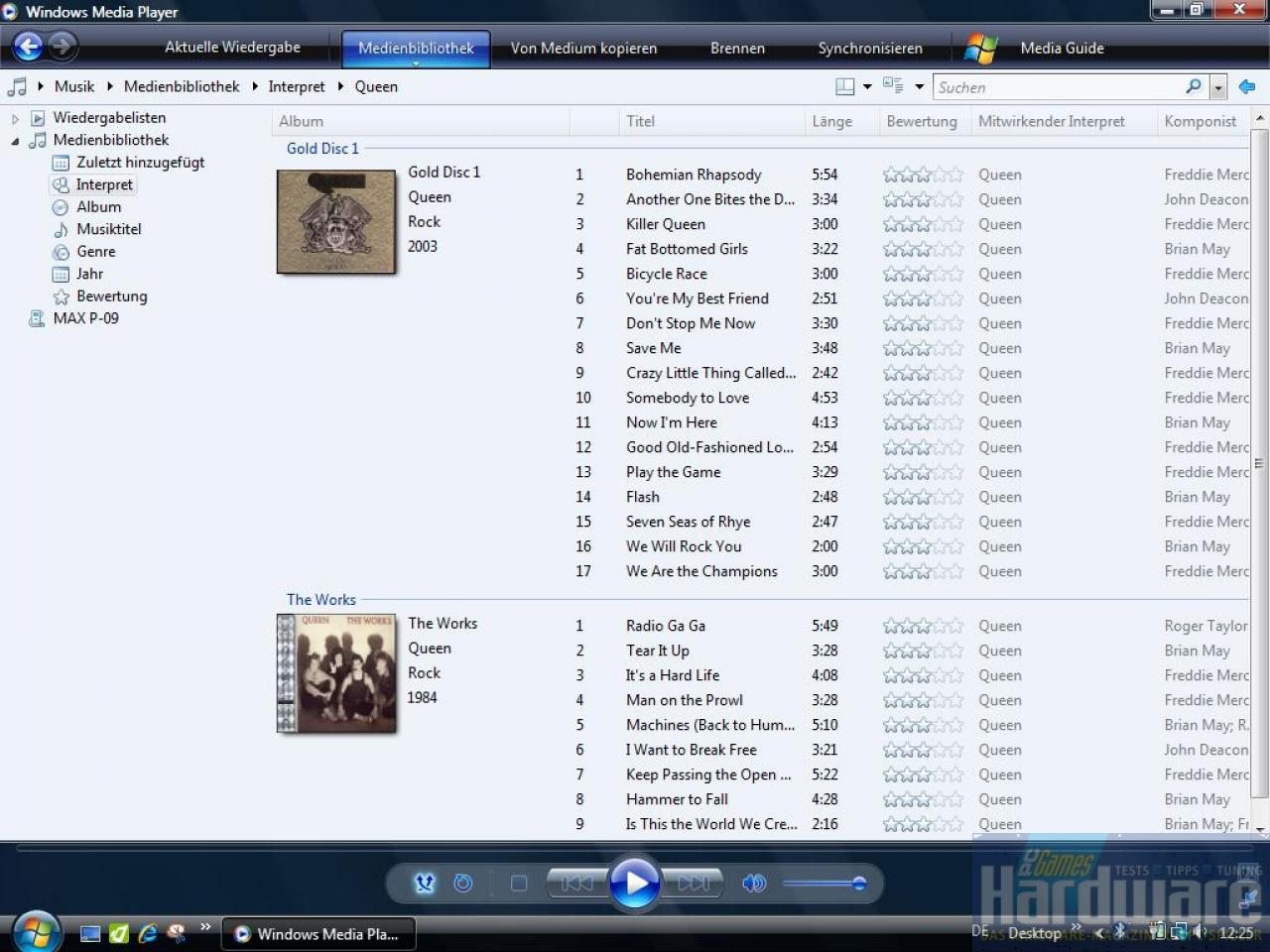Go to previous track button
This screenshot has height=952, width=1270.
tap(576, 883)
